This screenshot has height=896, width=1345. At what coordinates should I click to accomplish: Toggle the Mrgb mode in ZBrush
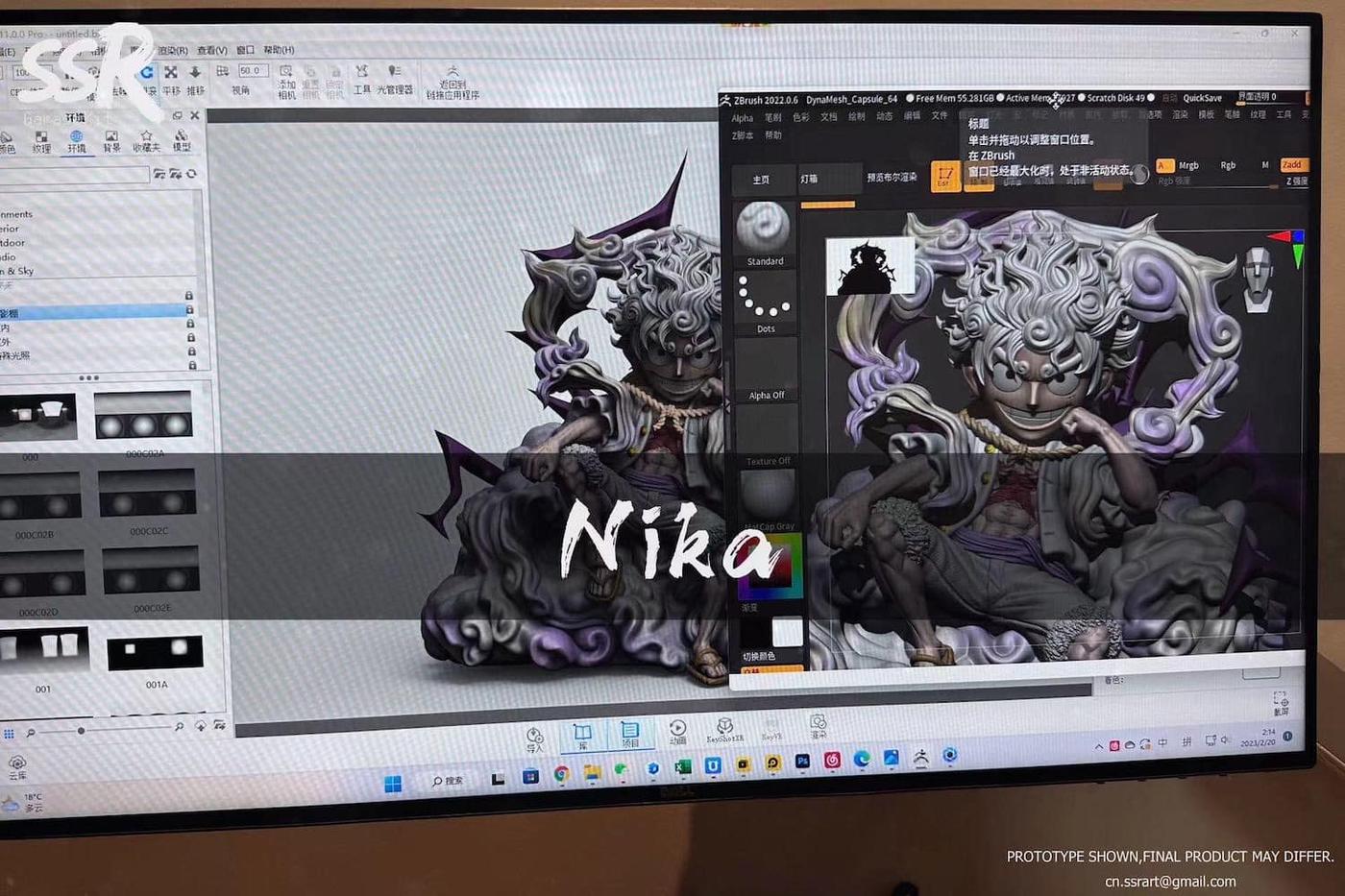pyautogui.click(x=1188, y=165)
